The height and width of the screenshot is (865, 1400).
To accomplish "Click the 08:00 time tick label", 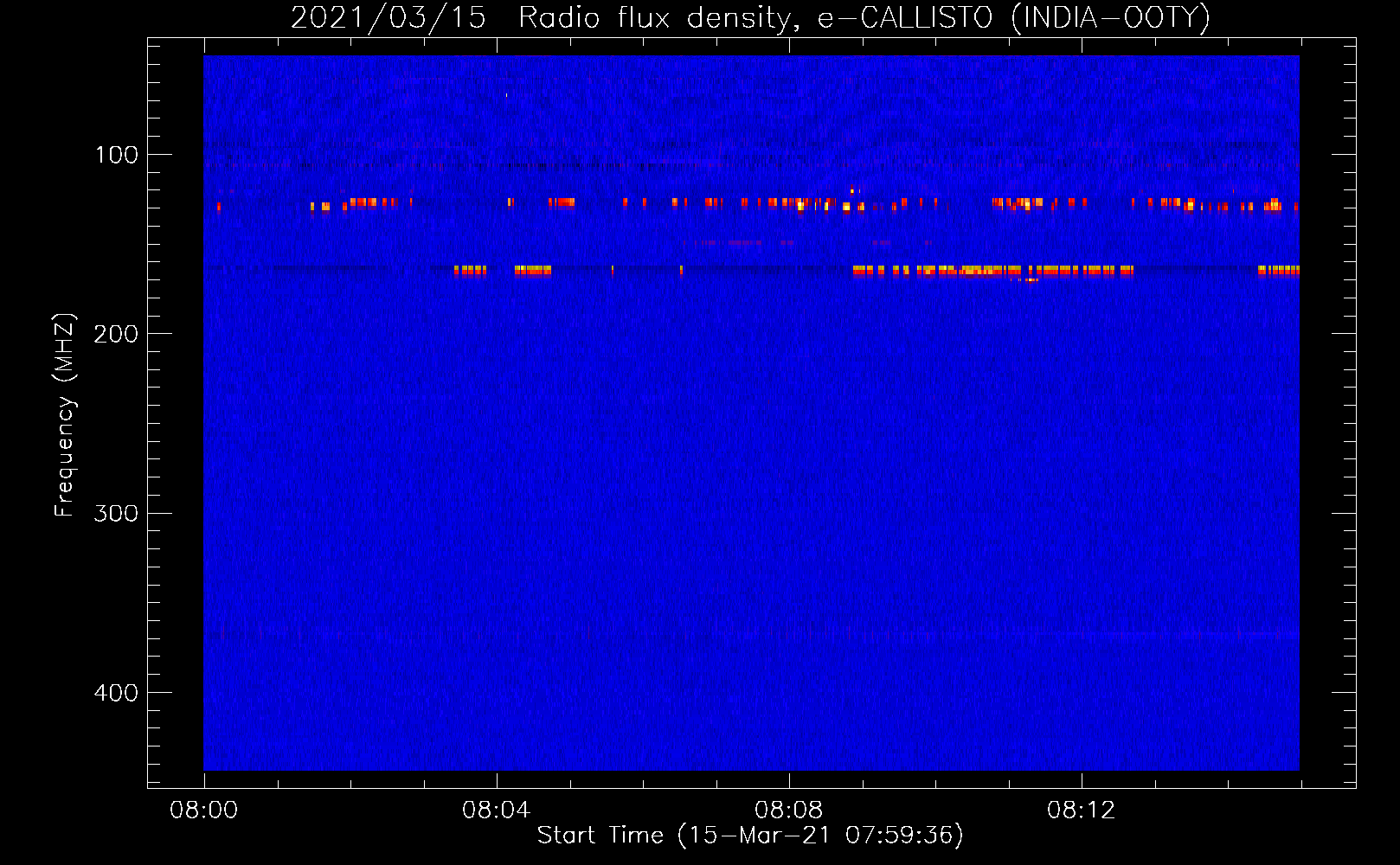I will click(x=204, y=811).
